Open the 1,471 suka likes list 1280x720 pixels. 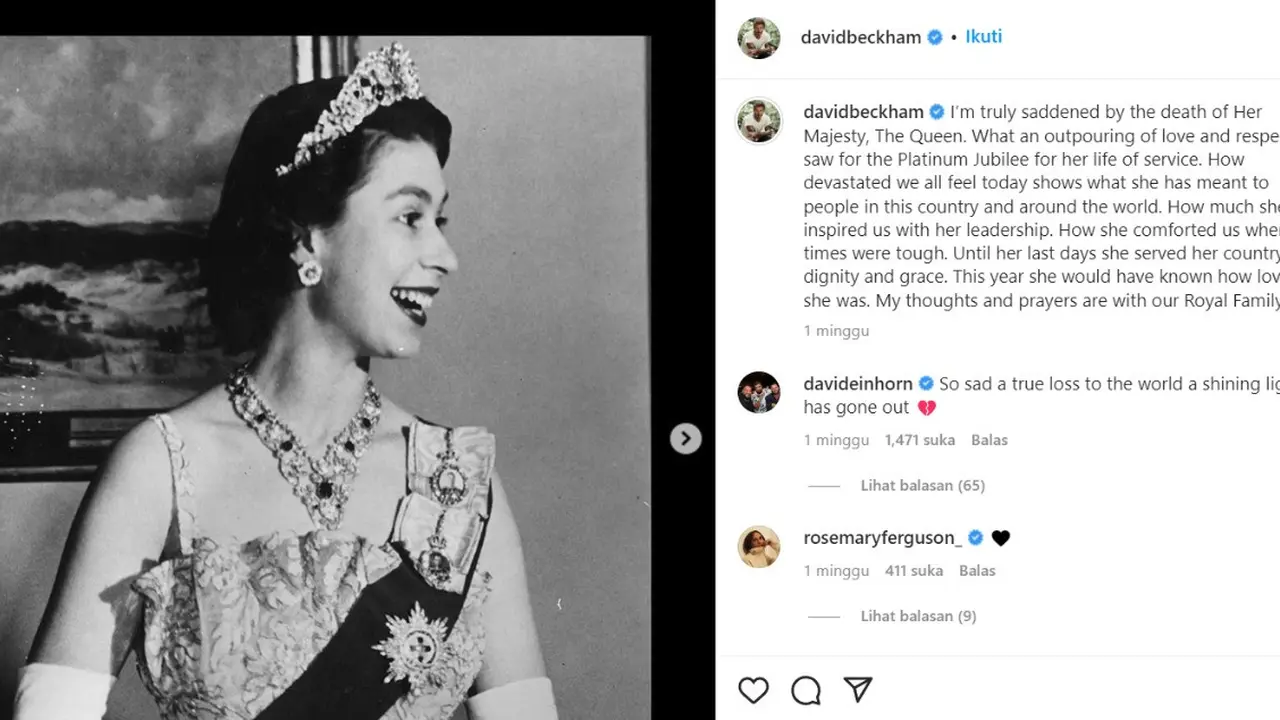[x=920, y=439]
